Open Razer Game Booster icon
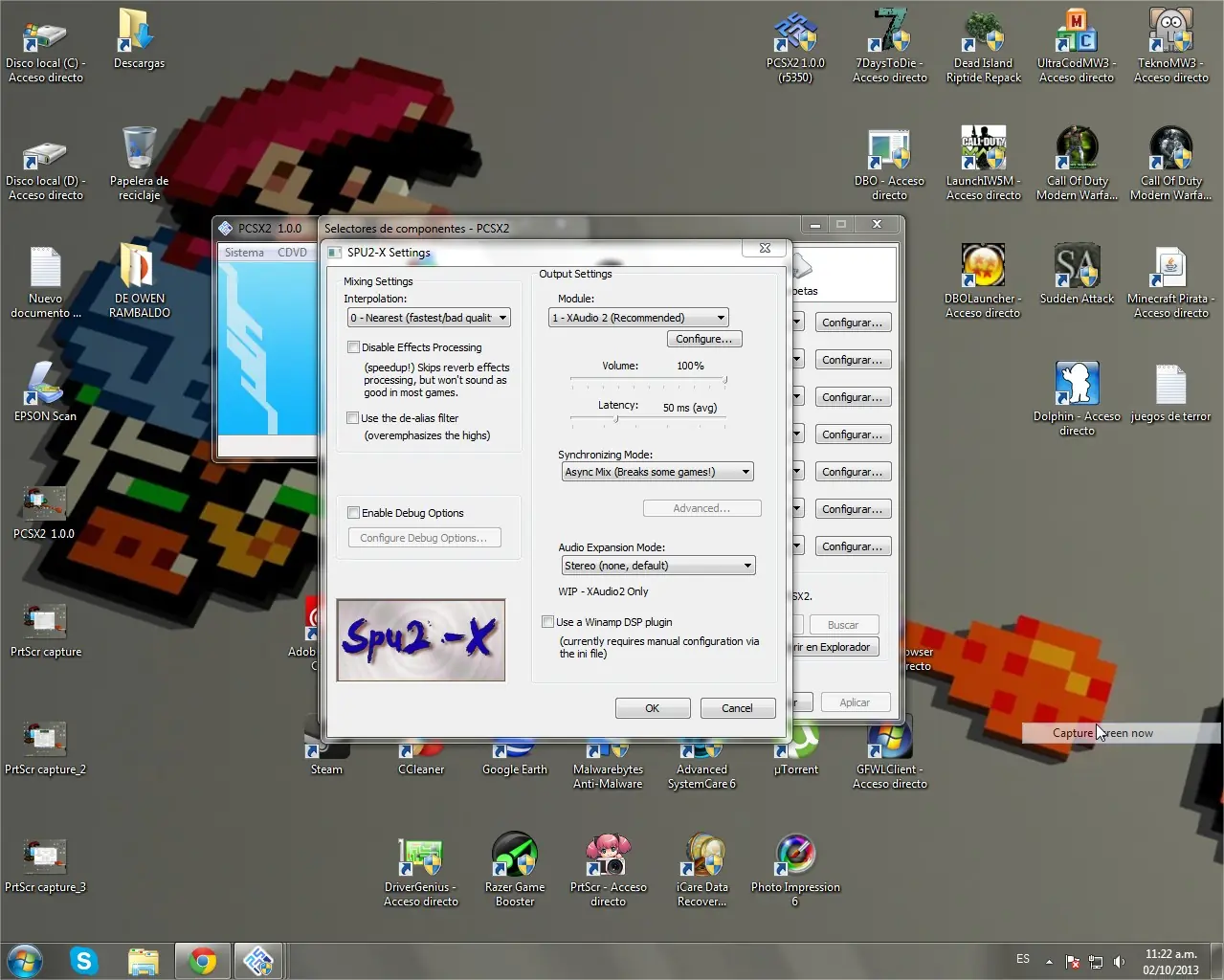 [x=515, y=869]
